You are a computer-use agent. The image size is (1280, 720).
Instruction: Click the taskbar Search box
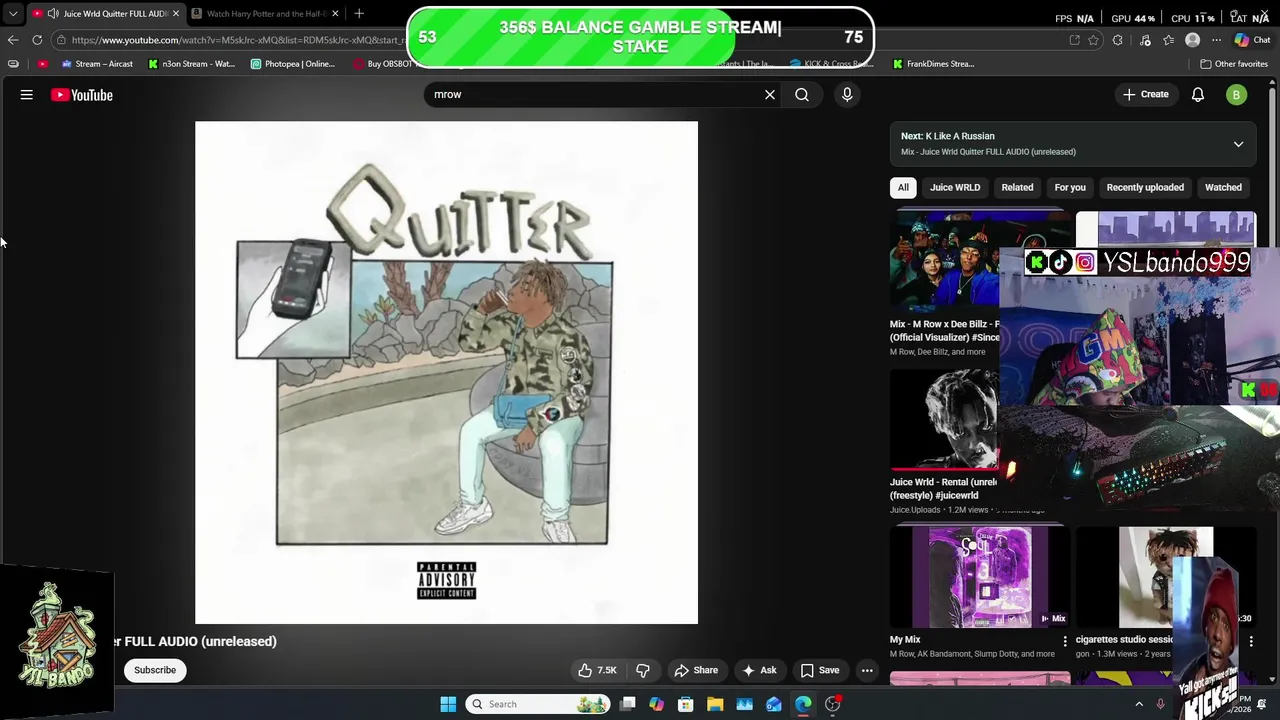coord(538,704)
